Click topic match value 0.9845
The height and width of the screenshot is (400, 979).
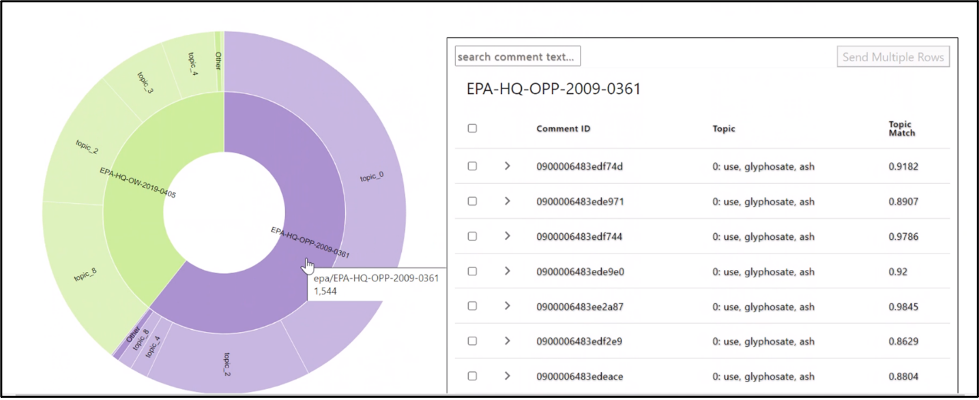pyautogui.click(x=903, y=306)
